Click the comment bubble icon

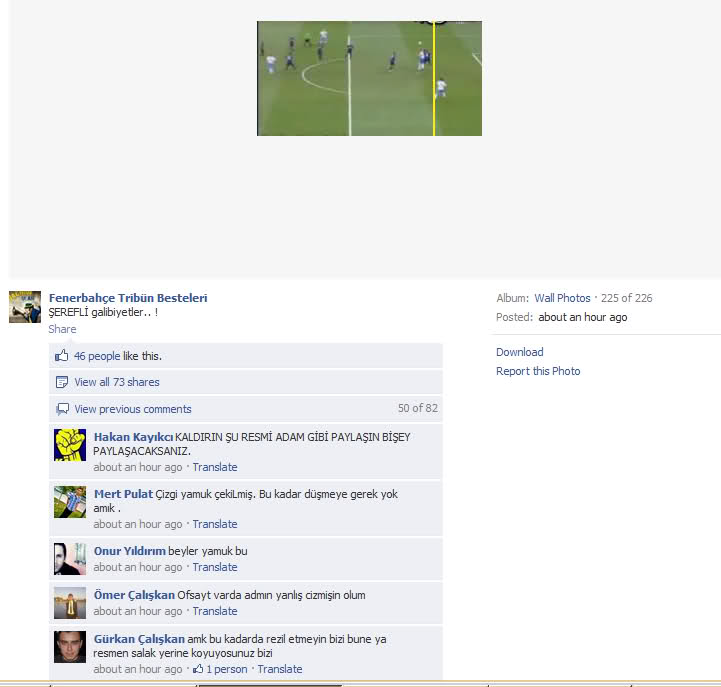62,409
